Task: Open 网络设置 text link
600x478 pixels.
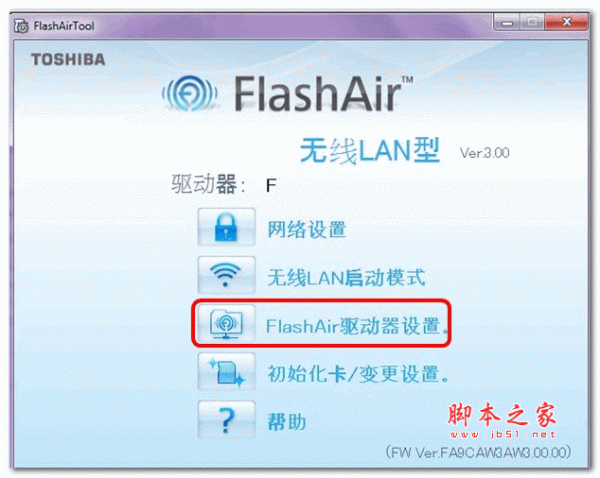Action: click(307, 229)
